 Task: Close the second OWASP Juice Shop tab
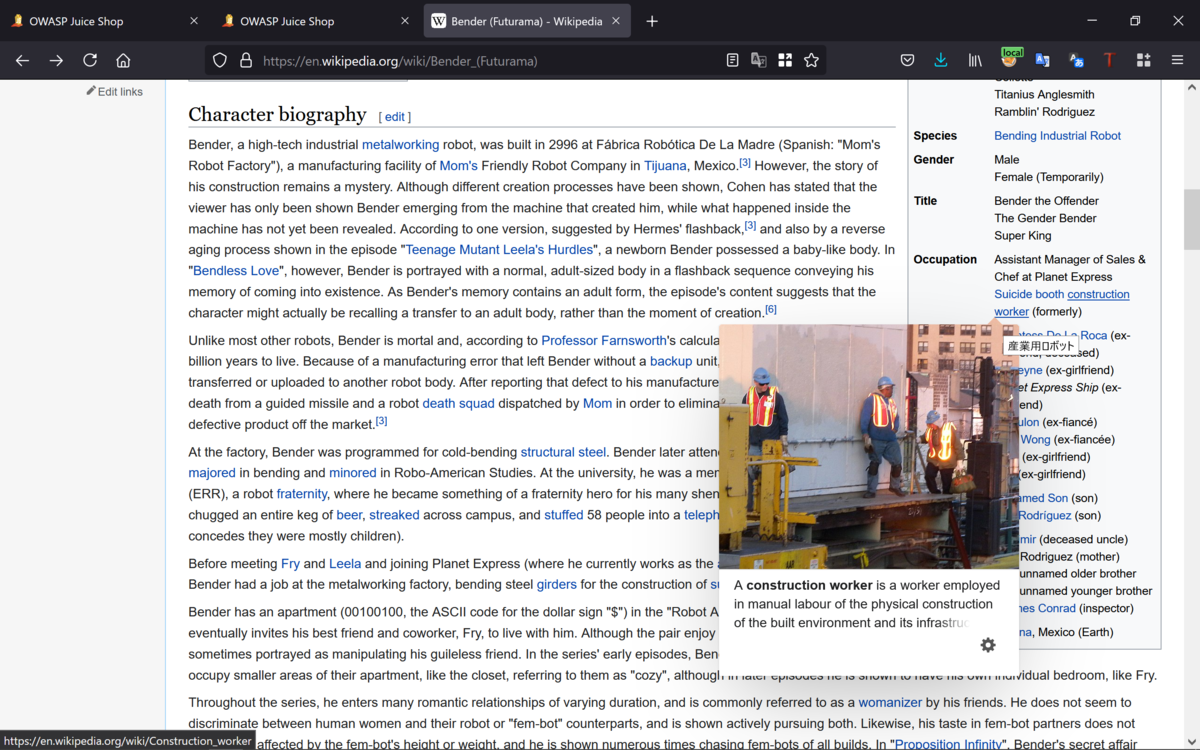pos(405,21)
